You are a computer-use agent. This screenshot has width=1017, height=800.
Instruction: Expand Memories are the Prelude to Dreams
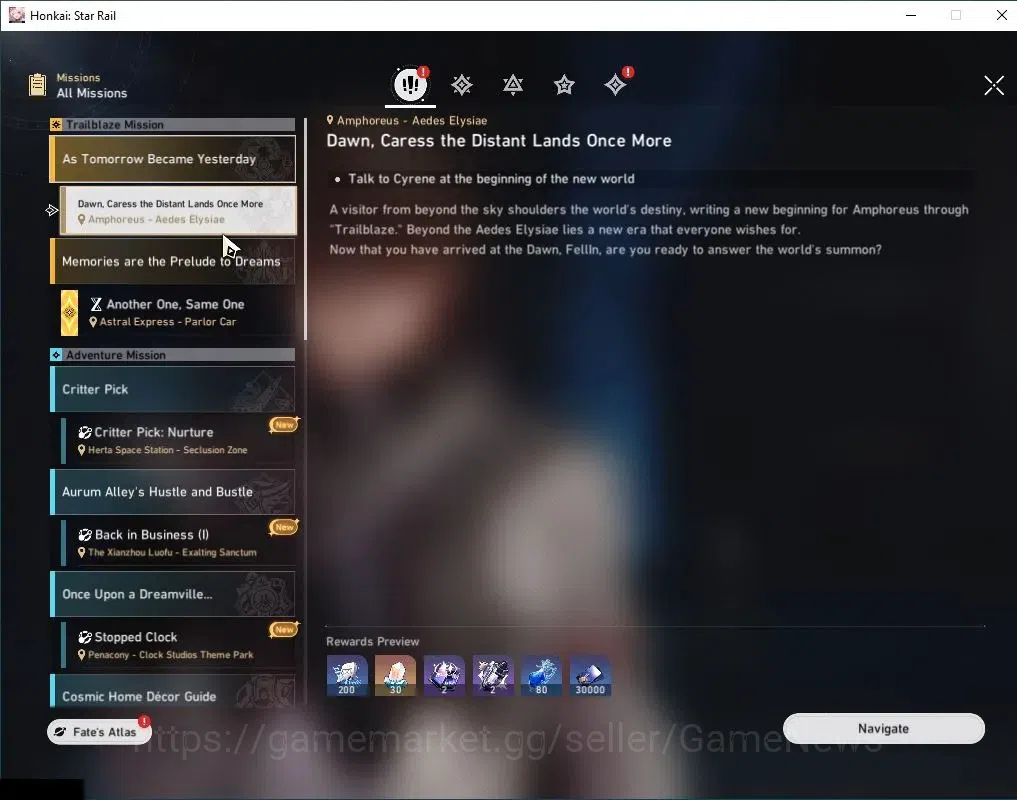coord(173,261)
